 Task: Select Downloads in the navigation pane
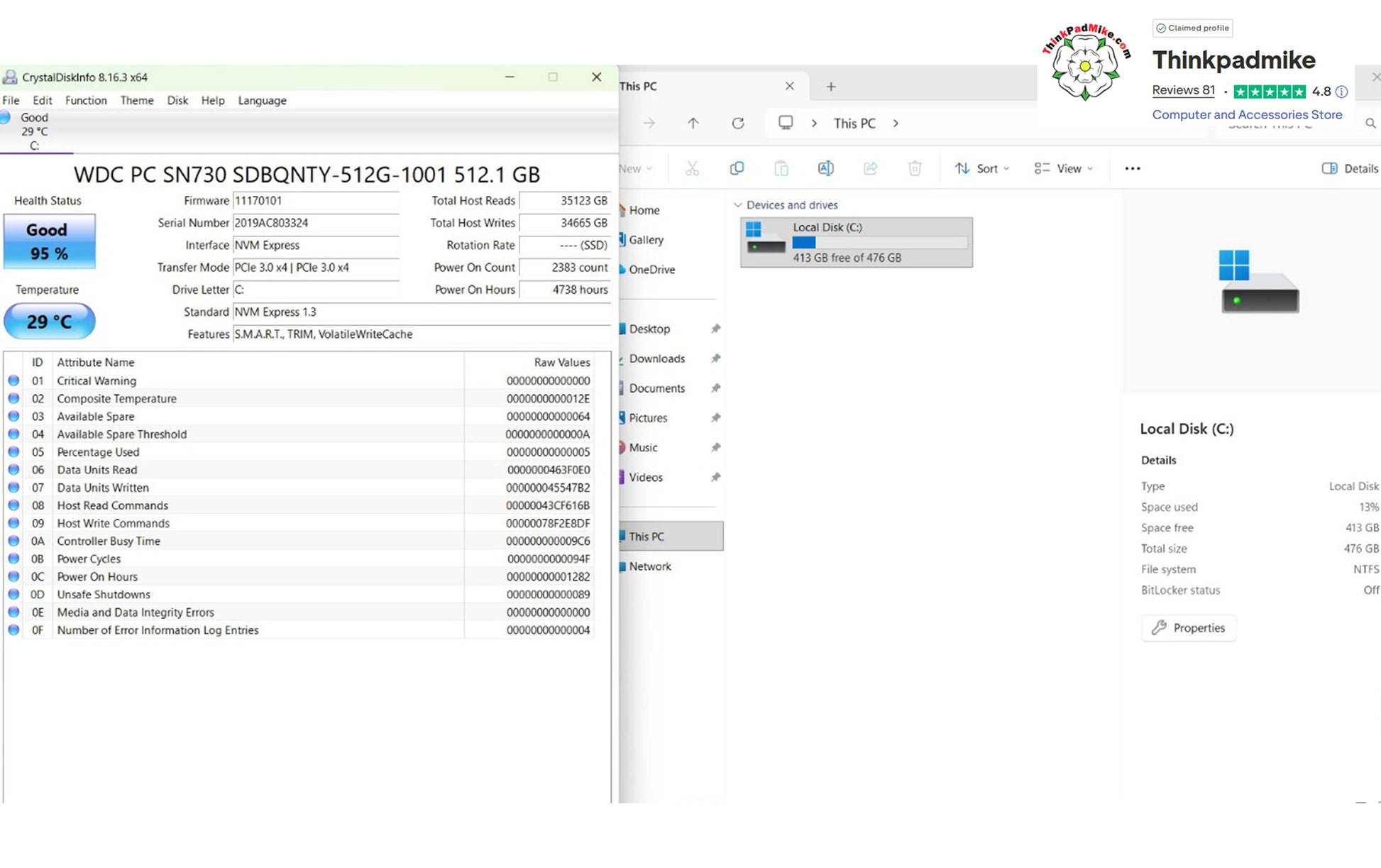pos(656,358)
